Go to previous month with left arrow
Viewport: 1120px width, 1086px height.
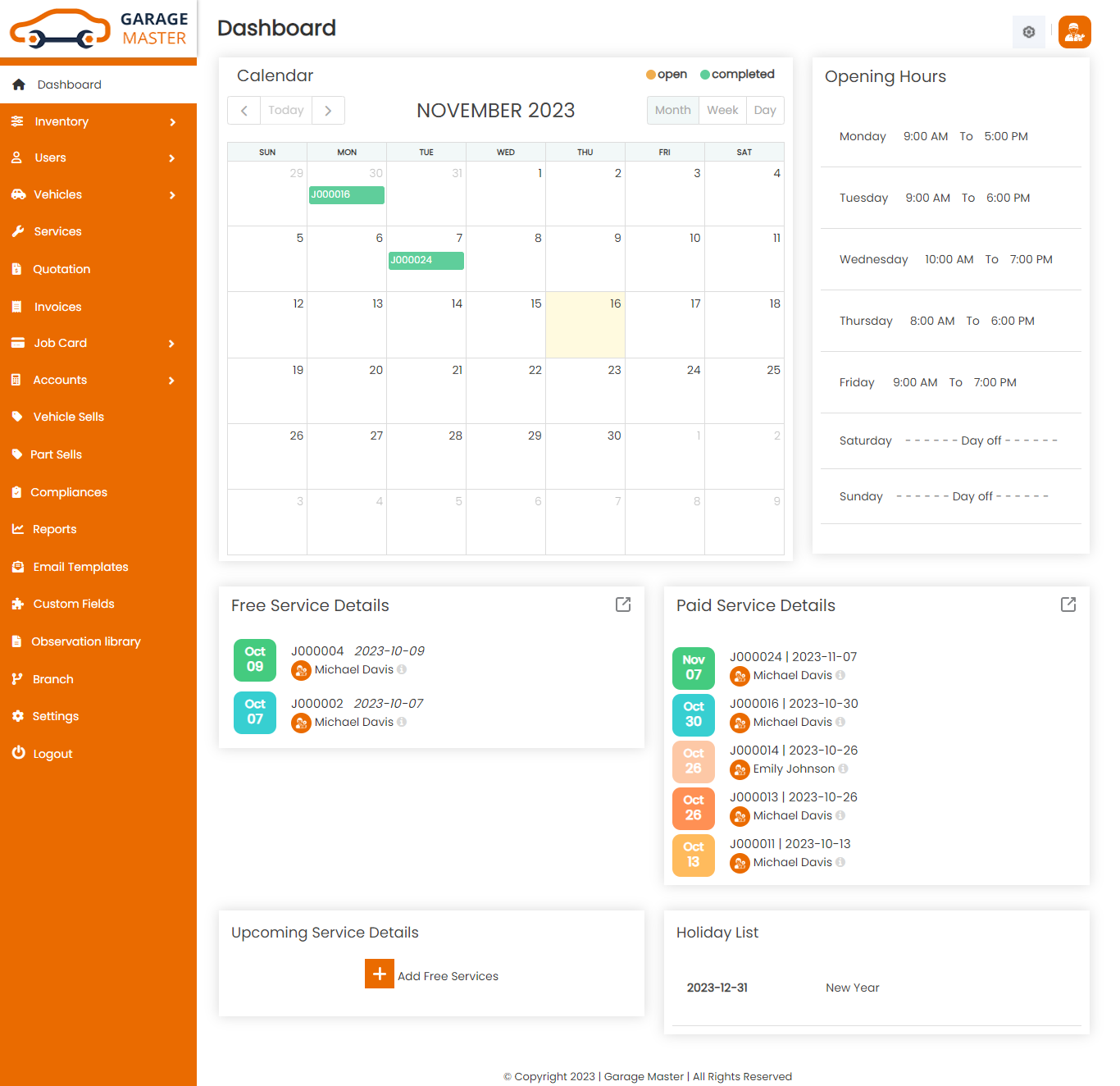[244, 111]
